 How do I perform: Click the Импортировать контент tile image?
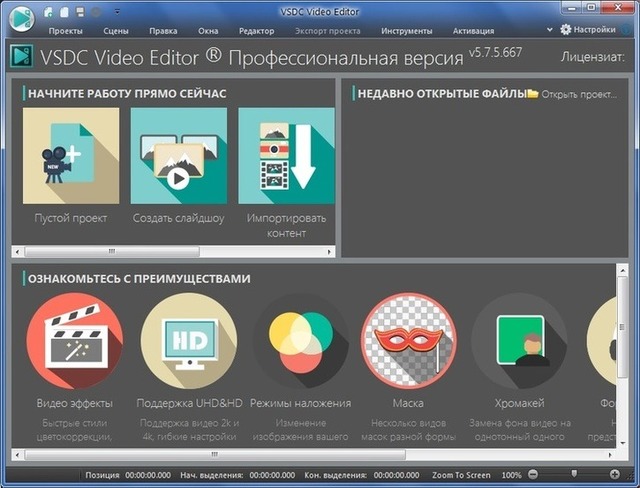(286, 156)
